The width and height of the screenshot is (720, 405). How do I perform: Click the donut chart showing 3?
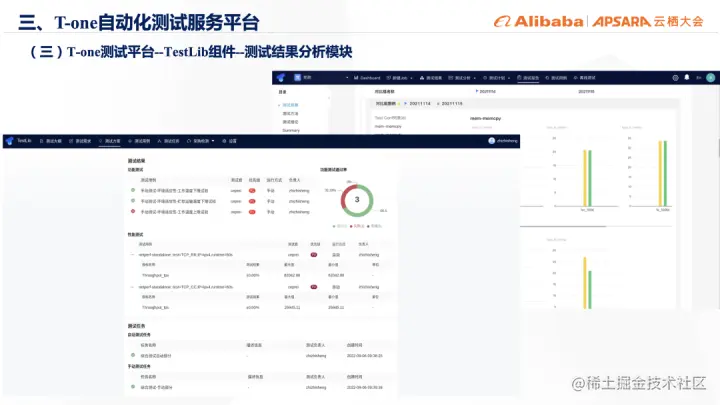click(x=357, y=200)
